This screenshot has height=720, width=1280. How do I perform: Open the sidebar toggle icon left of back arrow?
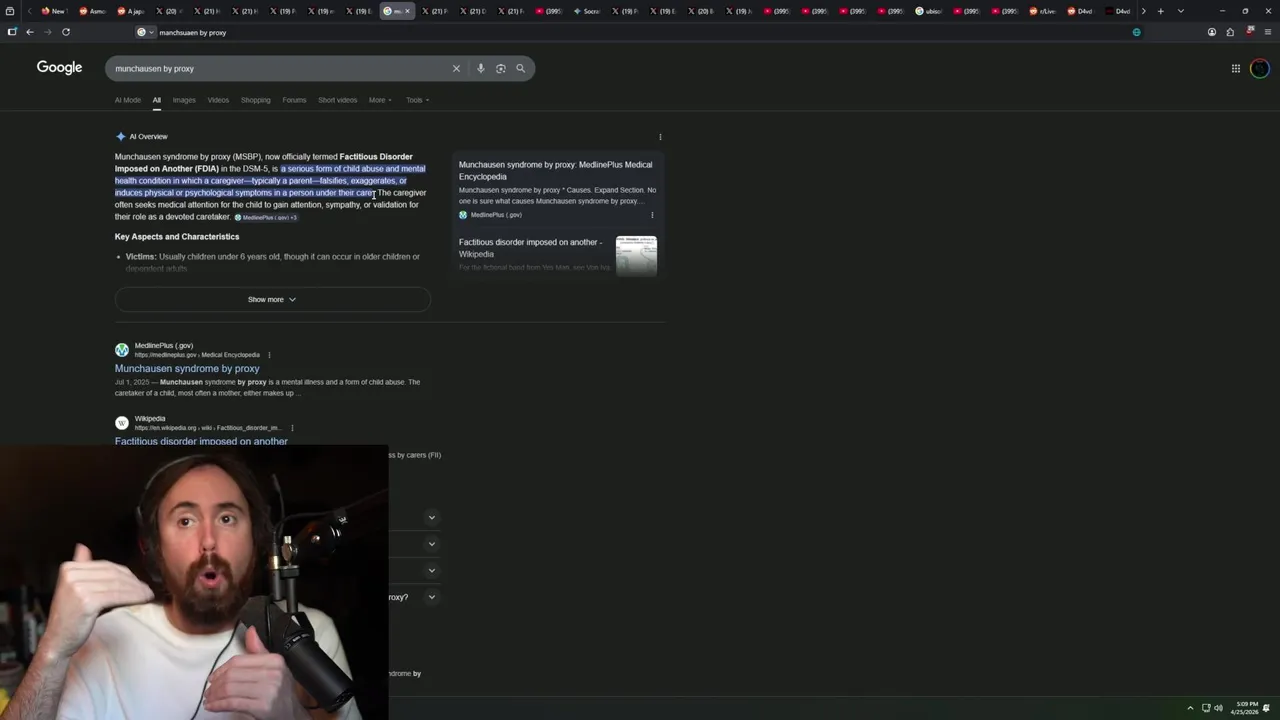pos(12,32)
